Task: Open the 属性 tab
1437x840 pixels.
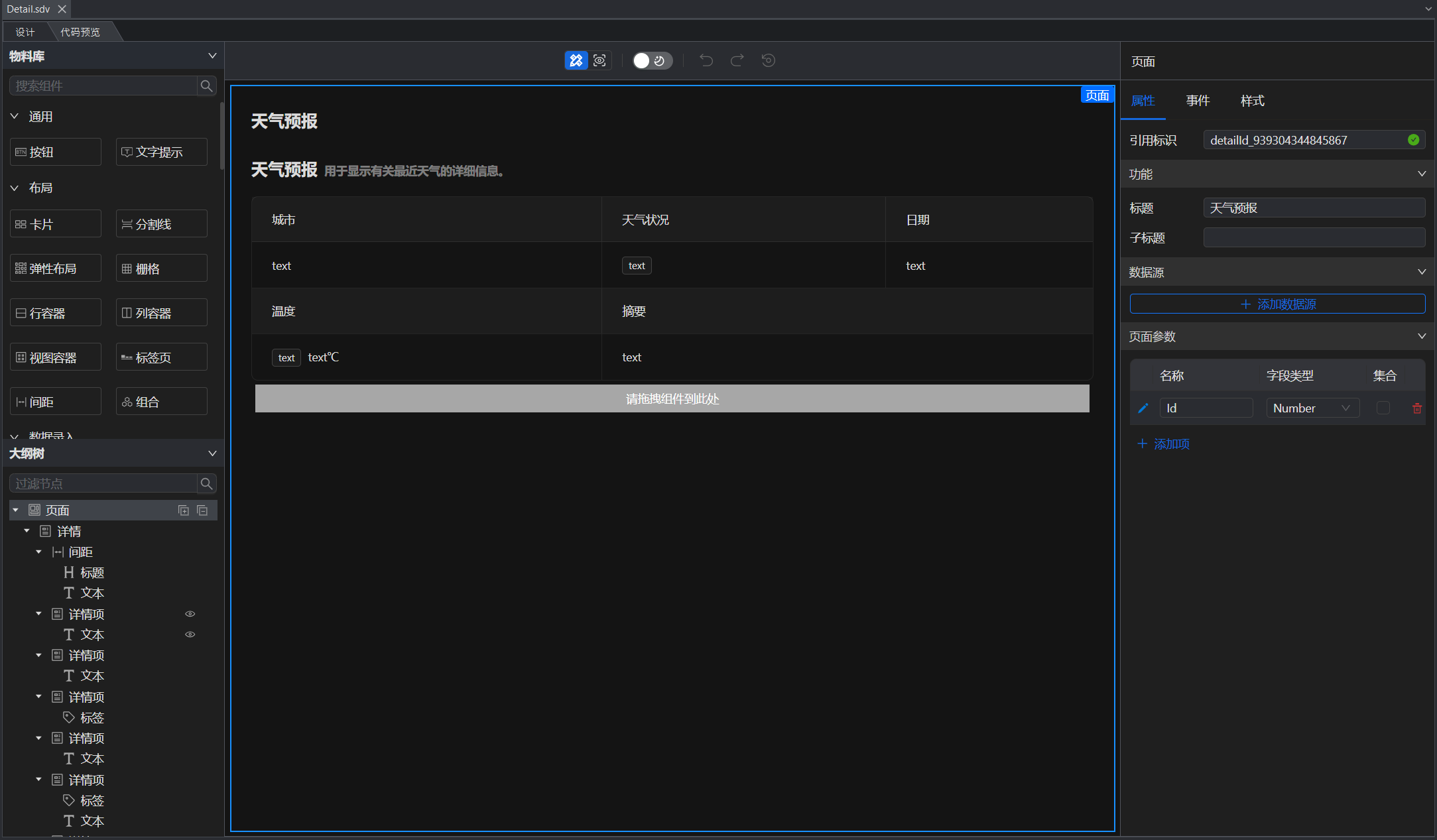Action: click(1143, 101)
